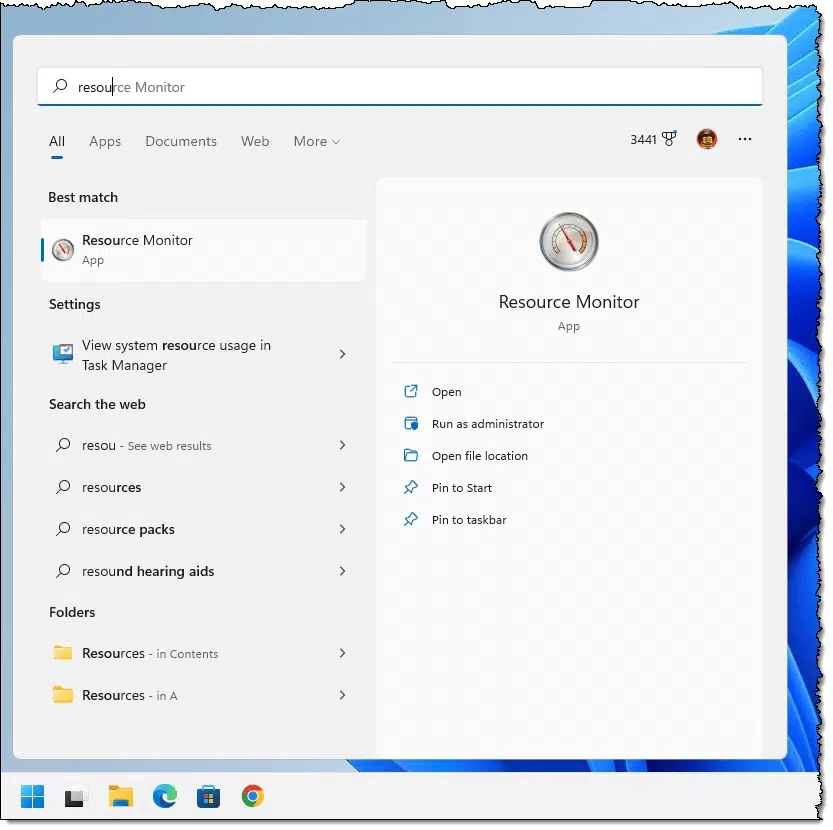The height and width of the screenshot is (830, 833).
Task: Select the 'resource packs' suggestion text
Action: pyautogui.click(x=128, y=529)
